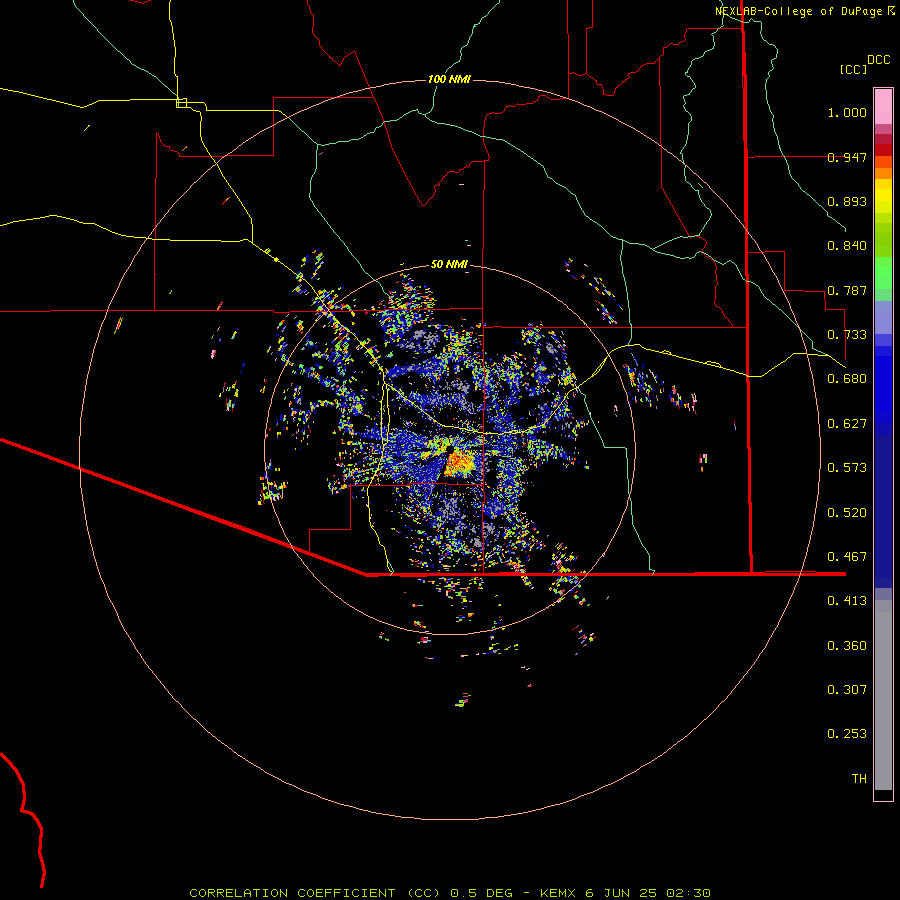Image resolution: width=900 pixels, height=900 pixels.
Task: Select the 0.840 scale value
Action: coord(847,246)
